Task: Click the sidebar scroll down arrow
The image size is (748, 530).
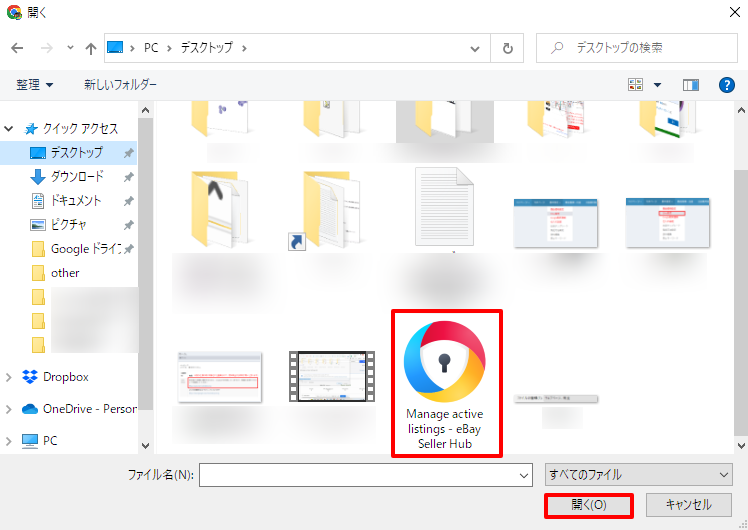Action: [145, 446]
